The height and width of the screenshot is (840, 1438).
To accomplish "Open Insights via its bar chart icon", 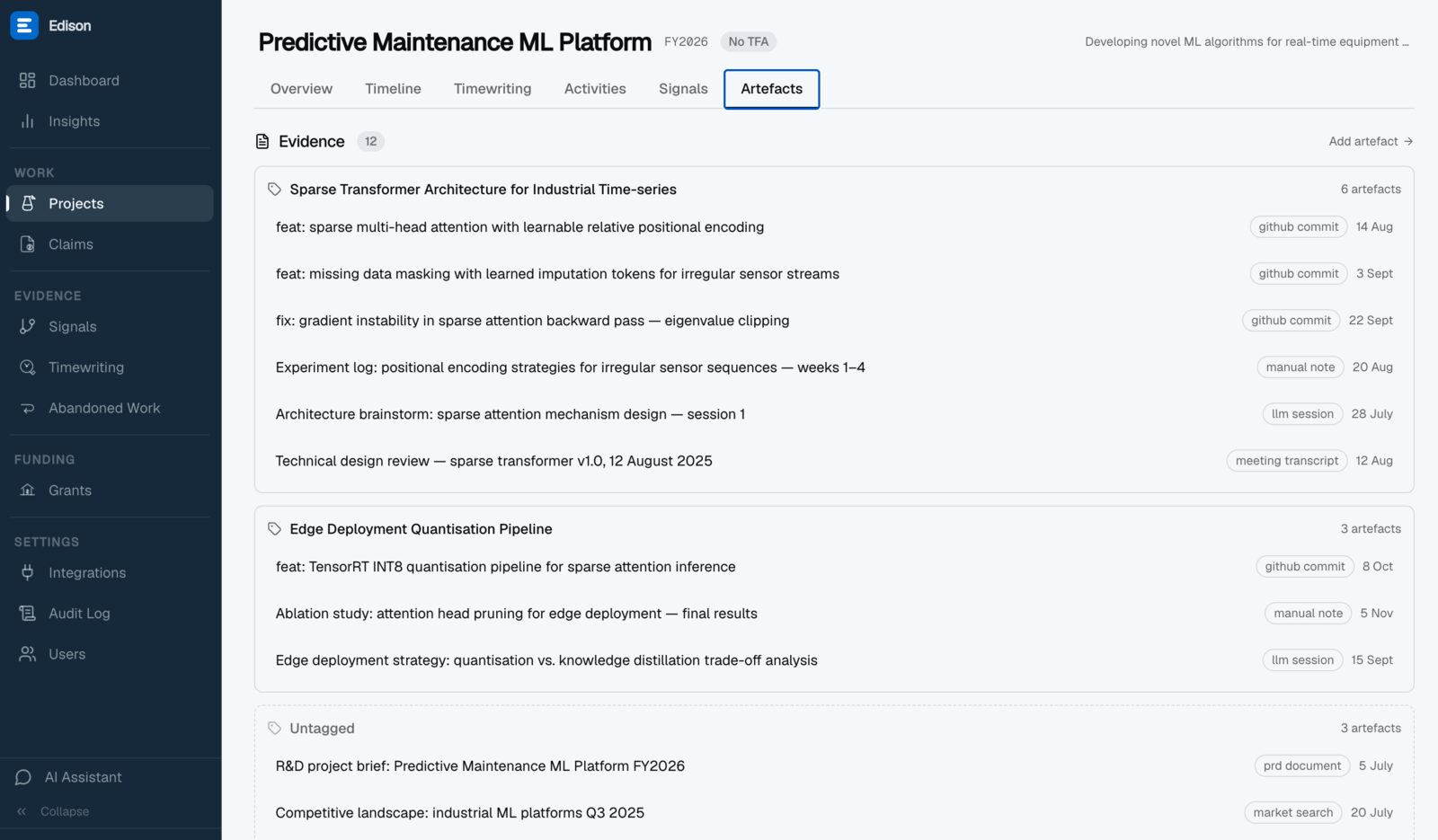I will point(27,121).
